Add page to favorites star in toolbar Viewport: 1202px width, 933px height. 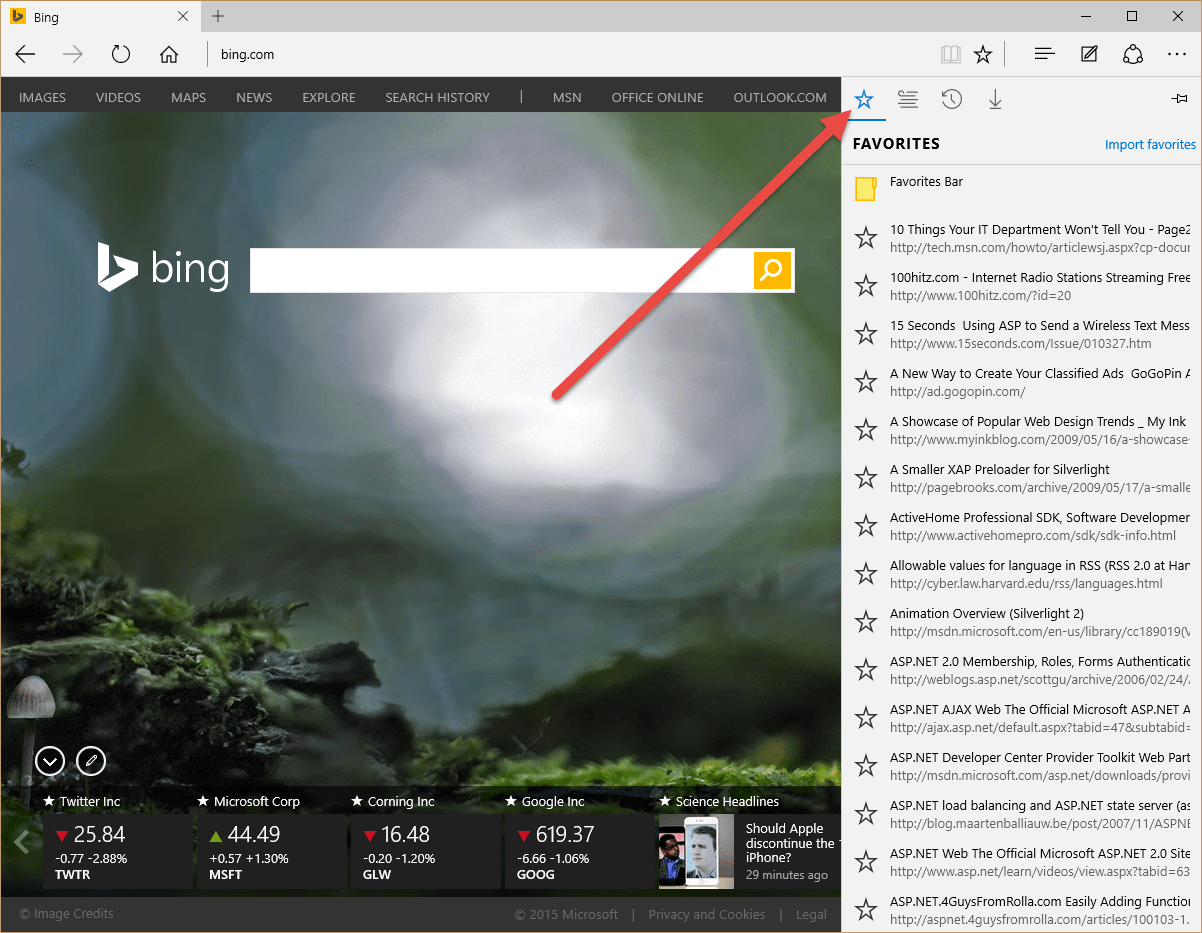[x=983, y=54]
